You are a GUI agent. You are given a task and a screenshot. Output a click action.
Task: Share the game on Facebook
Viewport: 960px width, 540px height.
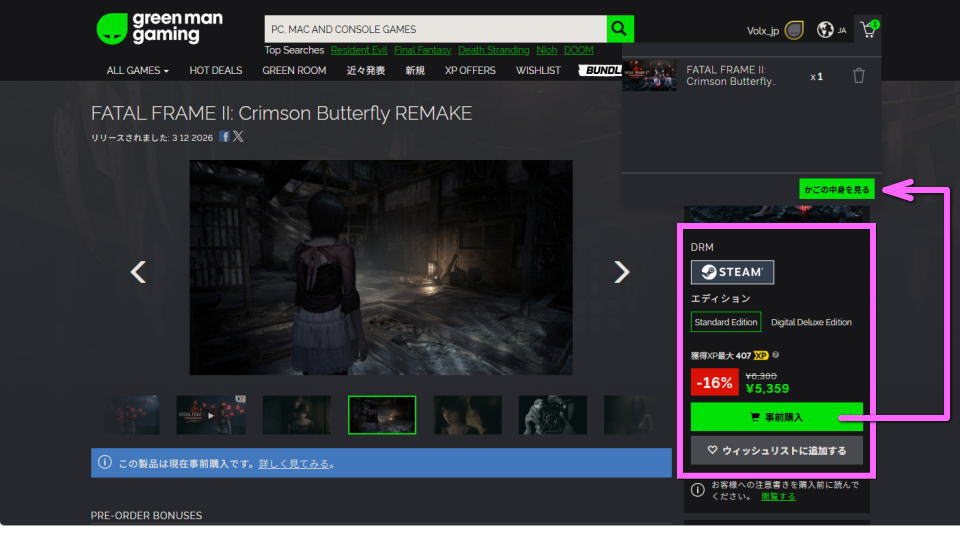[x=225, y=137]
